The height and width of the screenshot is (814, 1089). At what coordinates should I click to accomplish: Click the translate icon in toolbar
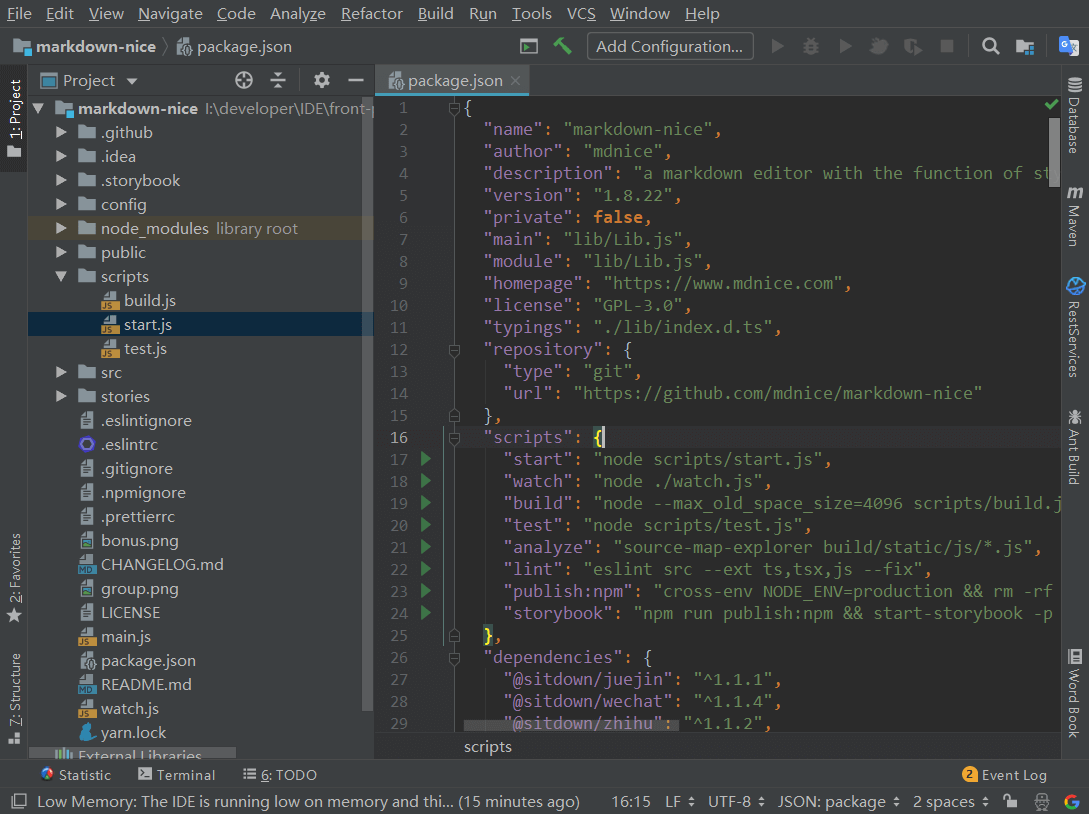coord(1068,47)
